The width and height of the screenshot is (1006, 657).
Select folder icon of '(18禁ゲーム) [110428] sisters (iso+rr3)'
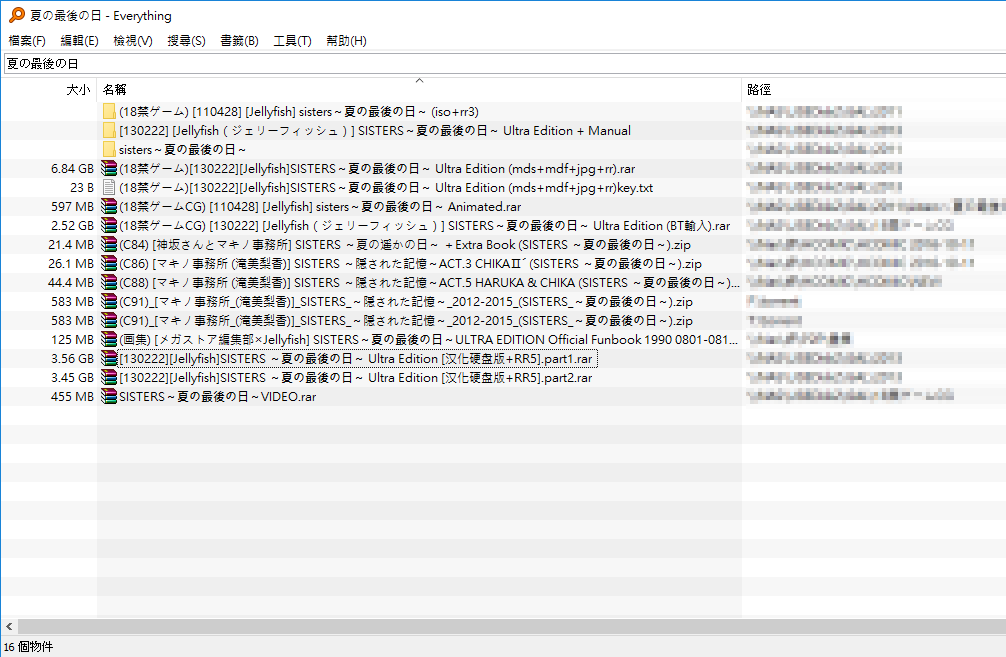pyautogui.click(x=109, y=112)
